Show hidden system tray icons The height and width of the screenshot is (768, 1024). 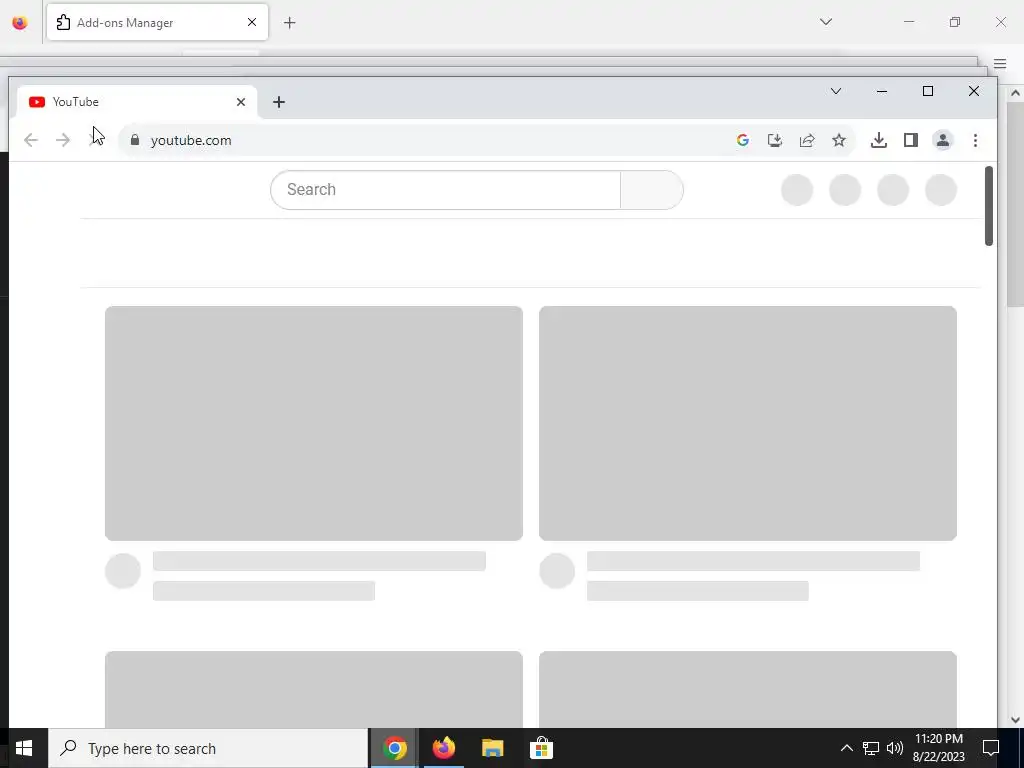click(846, 748)
